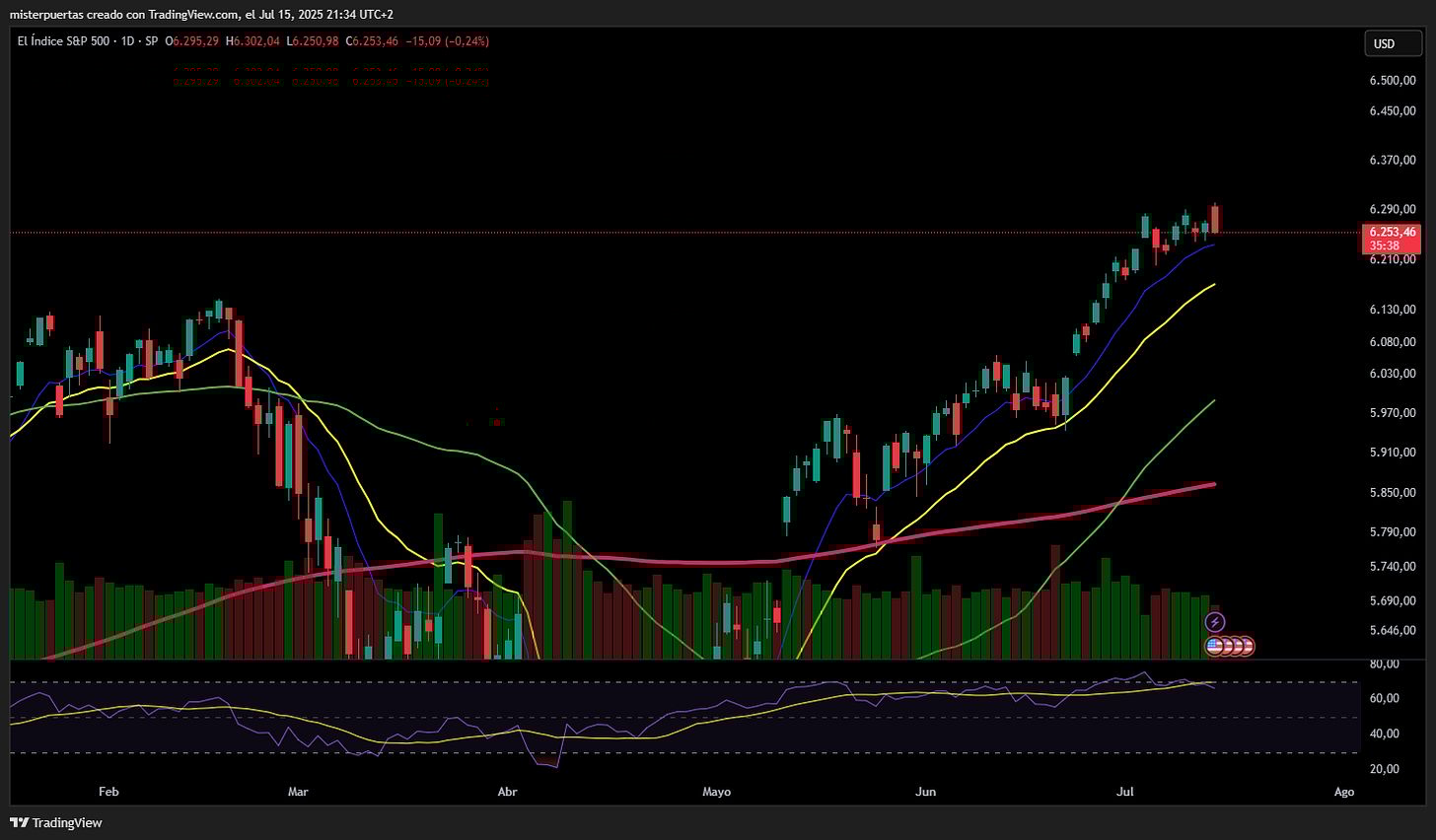
Task: Click the '1D' interval in the legend
Action: coord(129,41)
